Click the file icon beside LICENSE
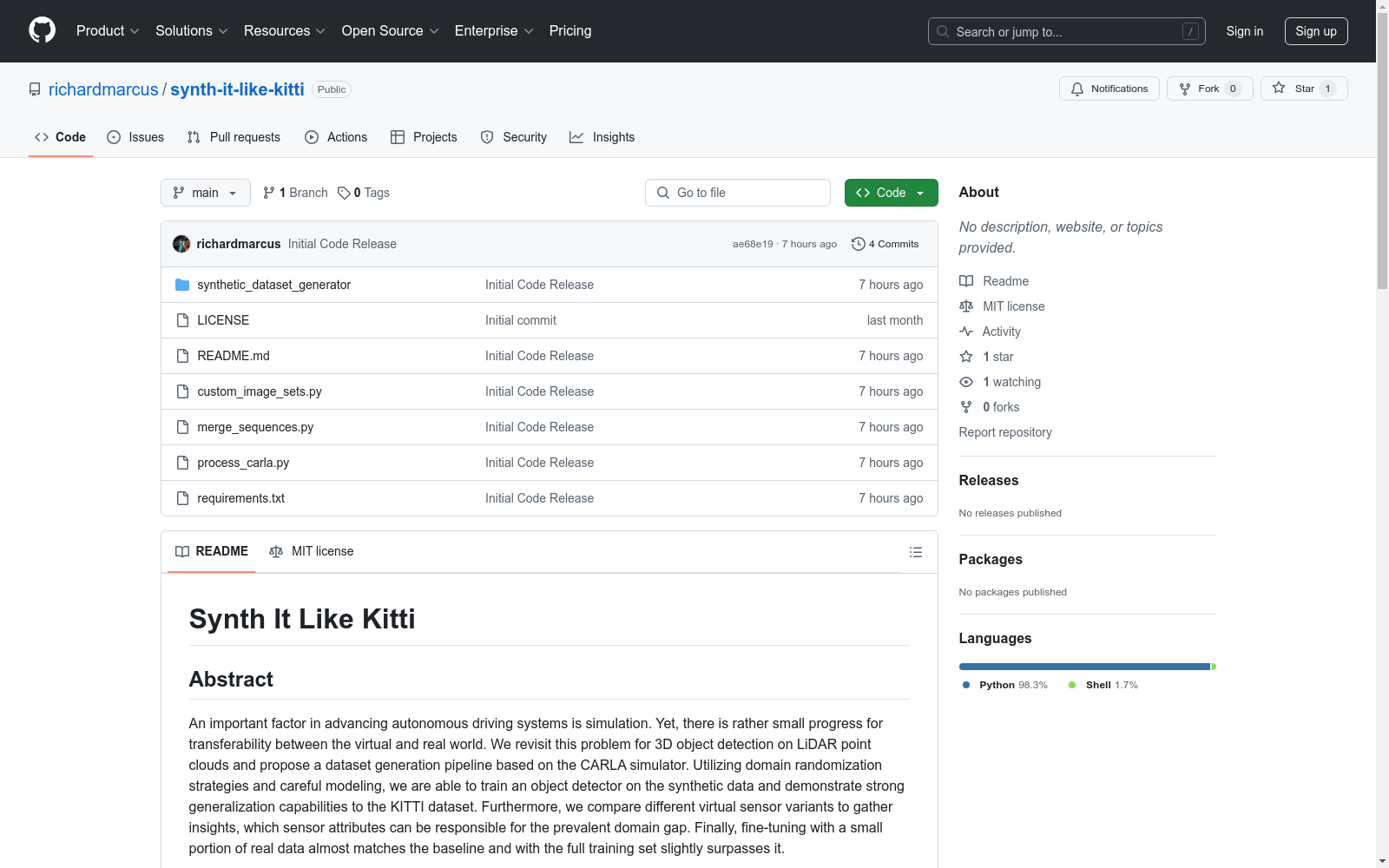This screenshot has height=868, width=1389. (x=182, y=320)
